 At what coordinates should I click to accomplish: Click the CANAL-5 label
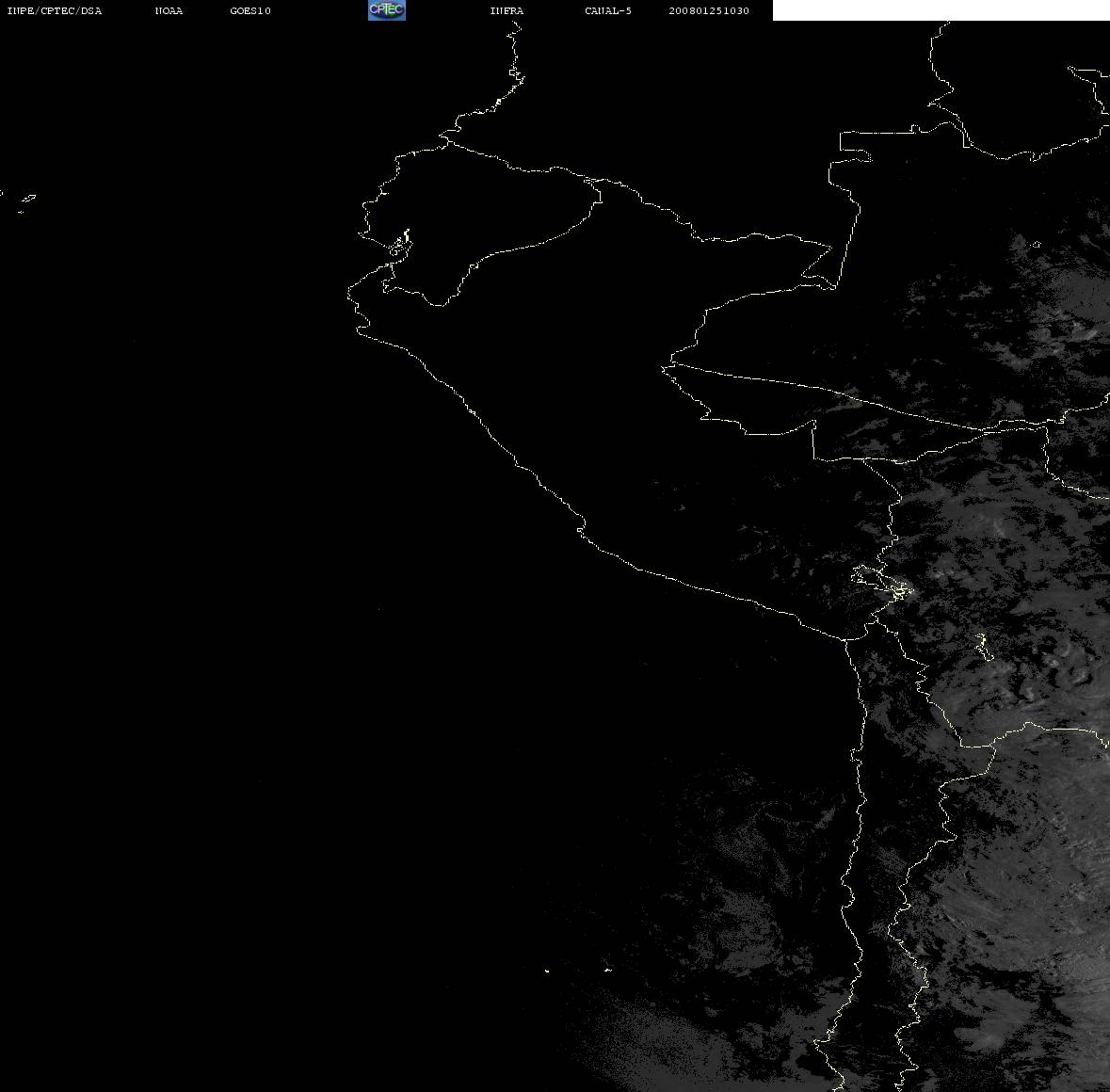pyautogui.click(x=608, y=10)
